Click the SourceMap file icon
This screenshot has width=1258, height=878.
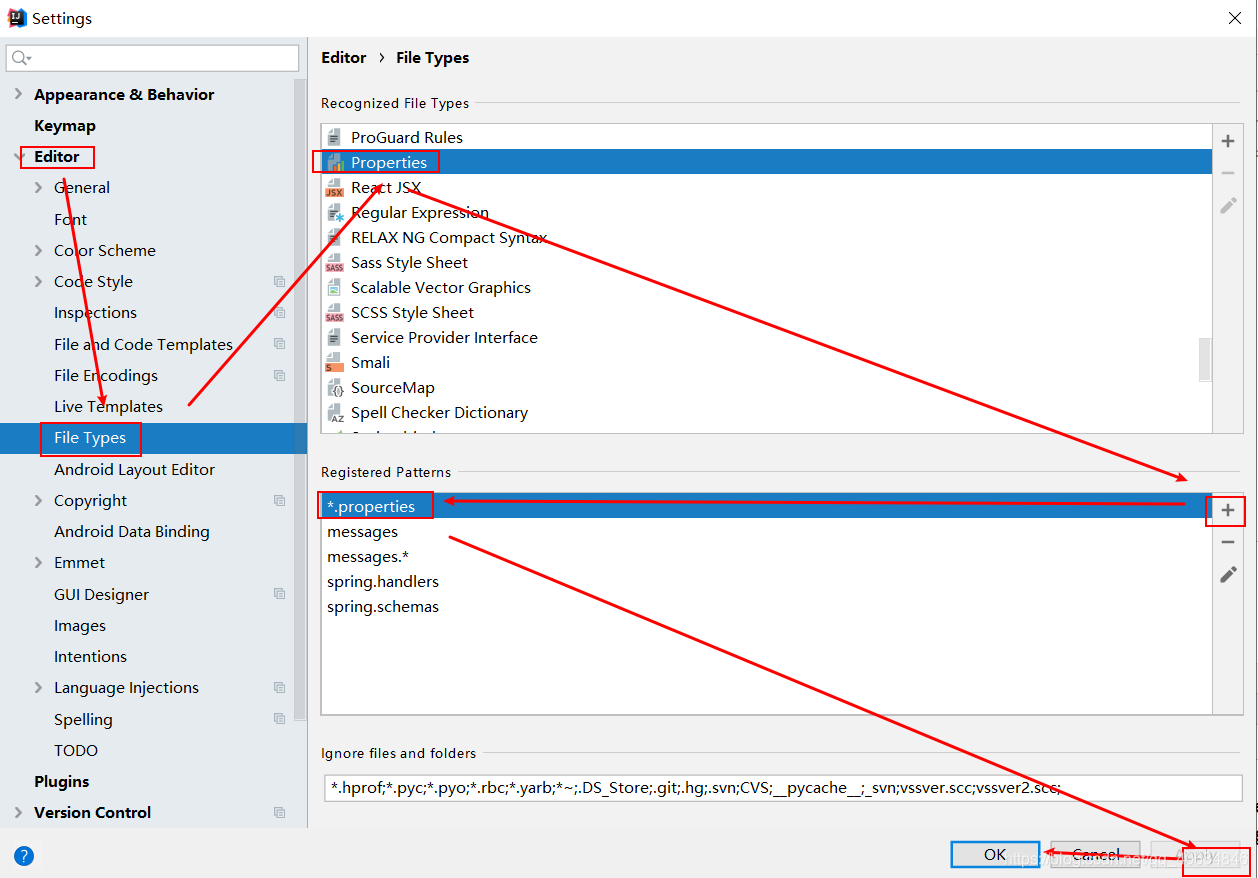335,388
